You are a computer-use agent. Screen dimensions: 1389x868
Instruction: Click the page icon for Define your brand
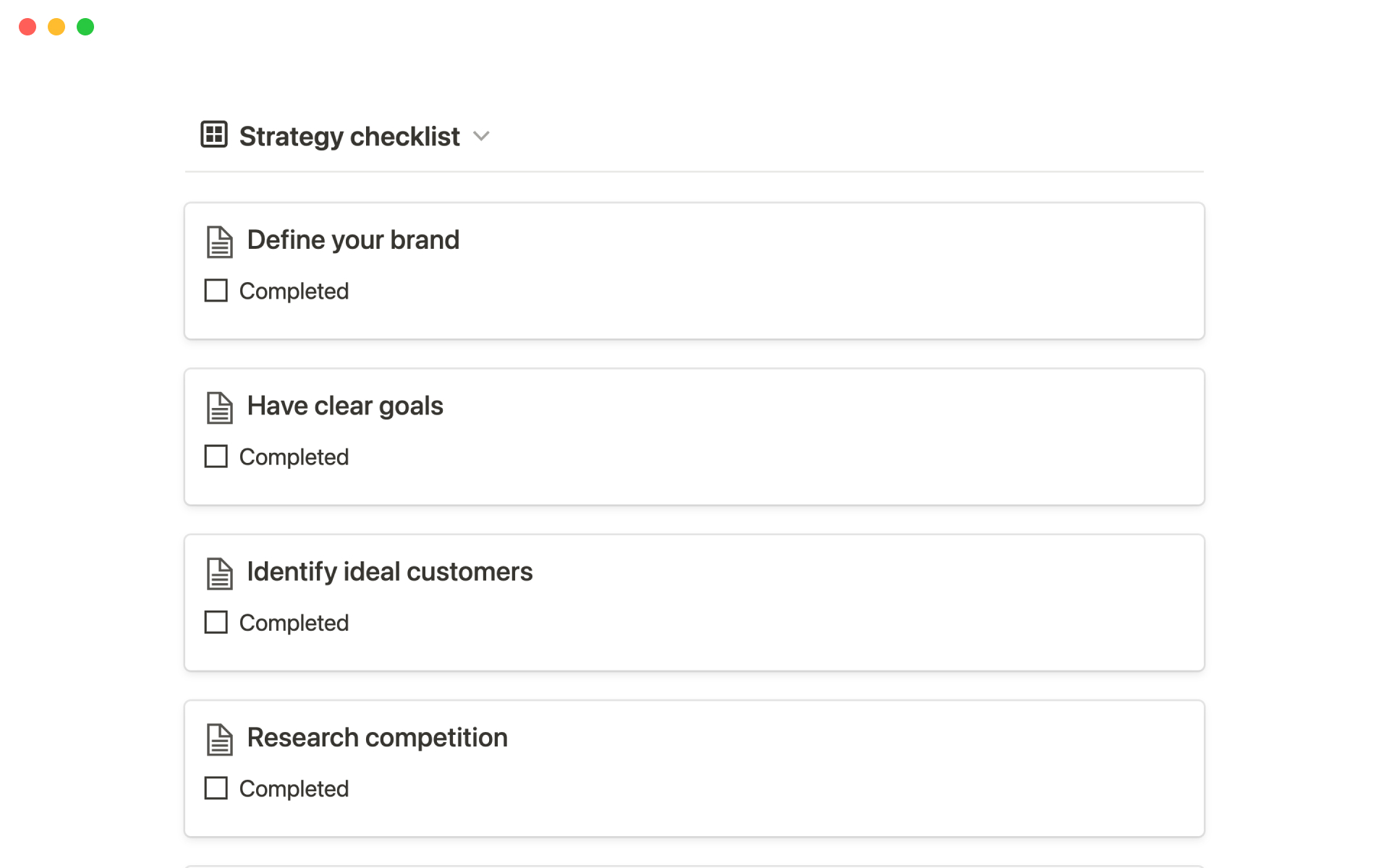[x=219, y=242]
